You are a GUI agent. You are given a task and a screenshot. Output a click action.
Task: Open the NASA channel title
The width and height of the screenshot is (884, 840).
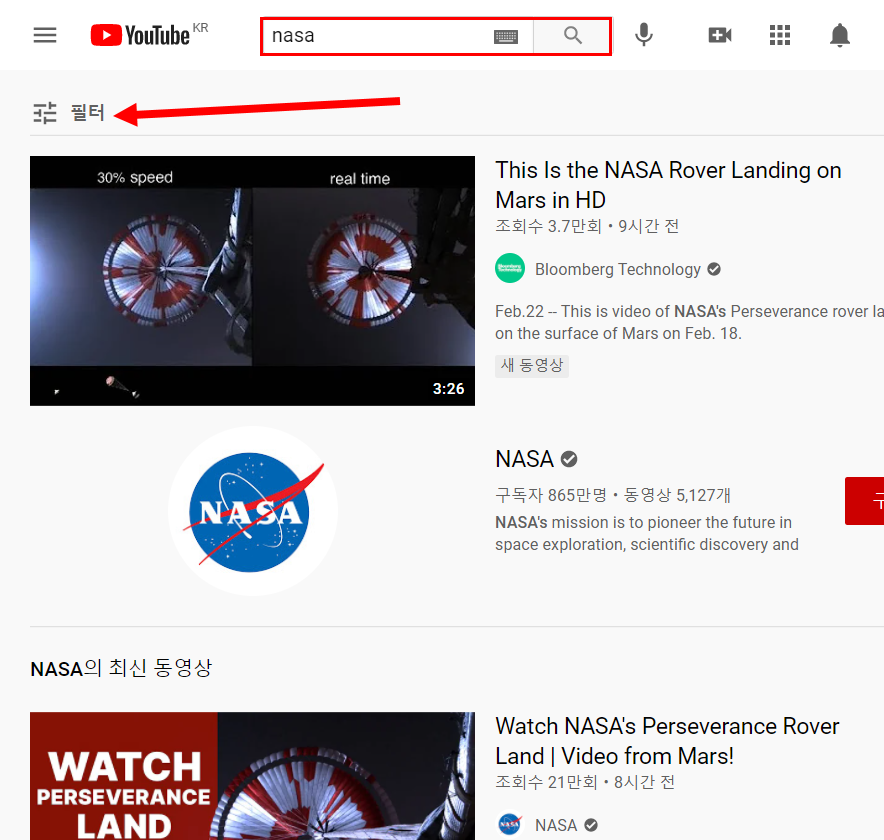click(x=524, y=459)
